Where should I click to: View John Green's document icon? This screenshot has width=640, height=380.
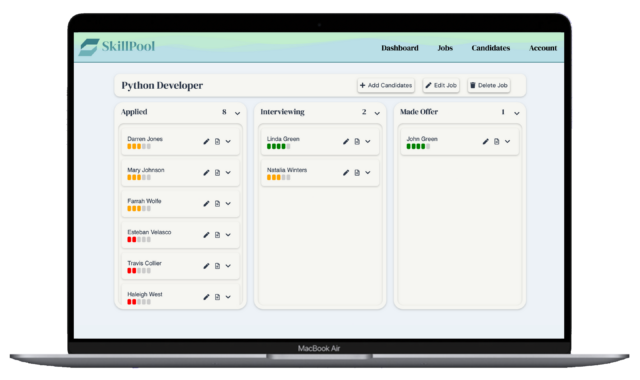point(497,142)
